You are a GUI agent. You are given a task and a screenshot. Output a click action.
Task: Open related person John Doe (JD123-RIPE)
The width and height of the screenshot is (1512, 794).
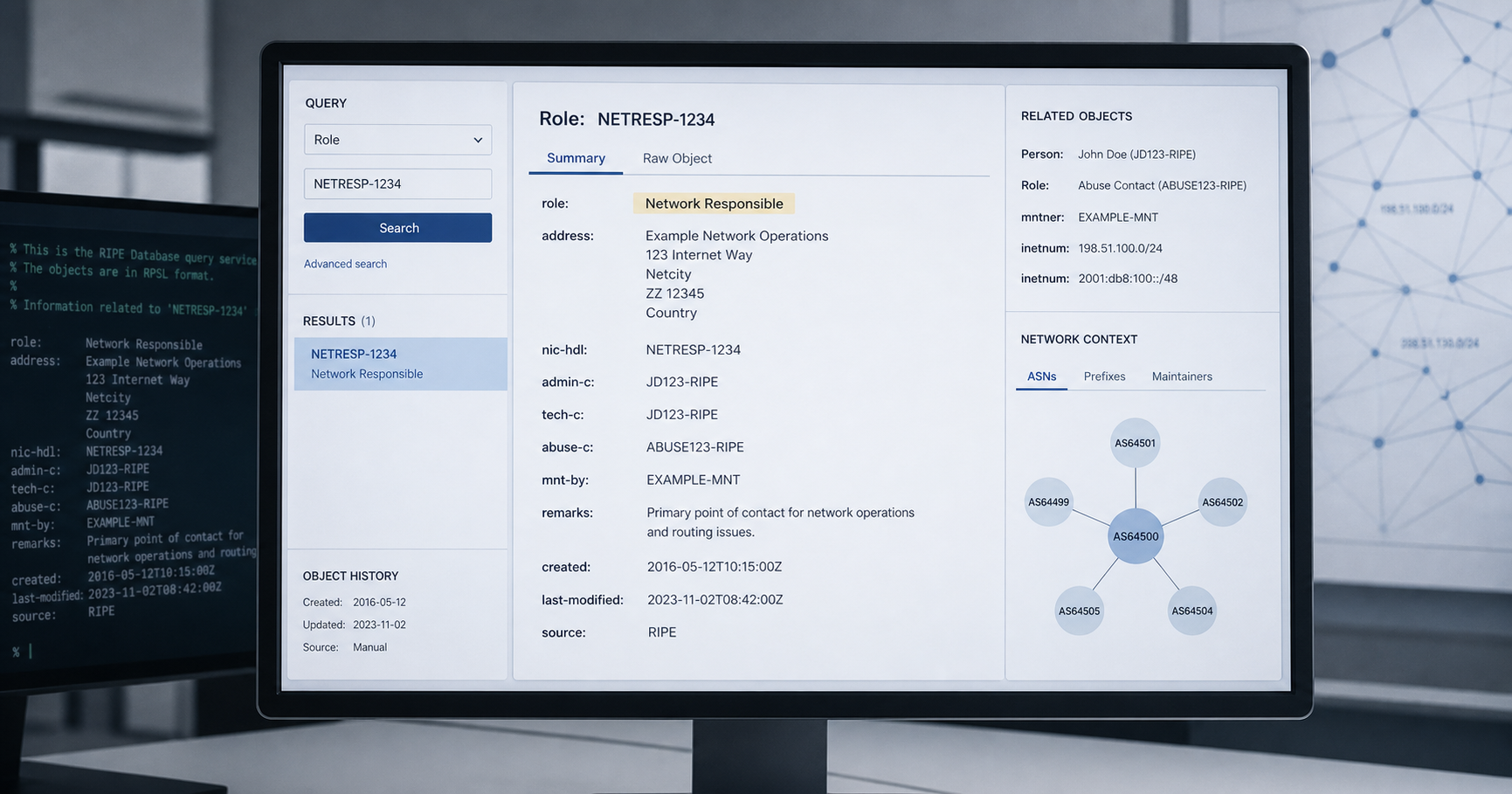[x=1136, y=155]
